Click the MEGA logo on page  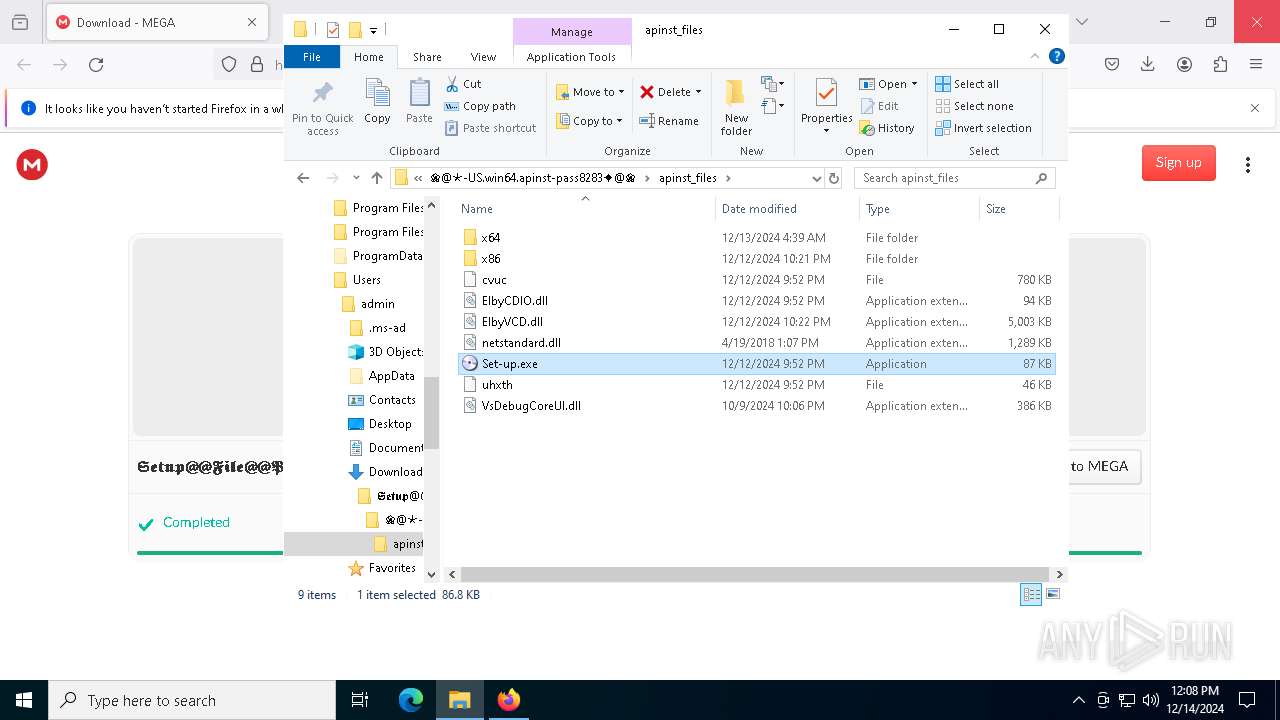(32, 164)
